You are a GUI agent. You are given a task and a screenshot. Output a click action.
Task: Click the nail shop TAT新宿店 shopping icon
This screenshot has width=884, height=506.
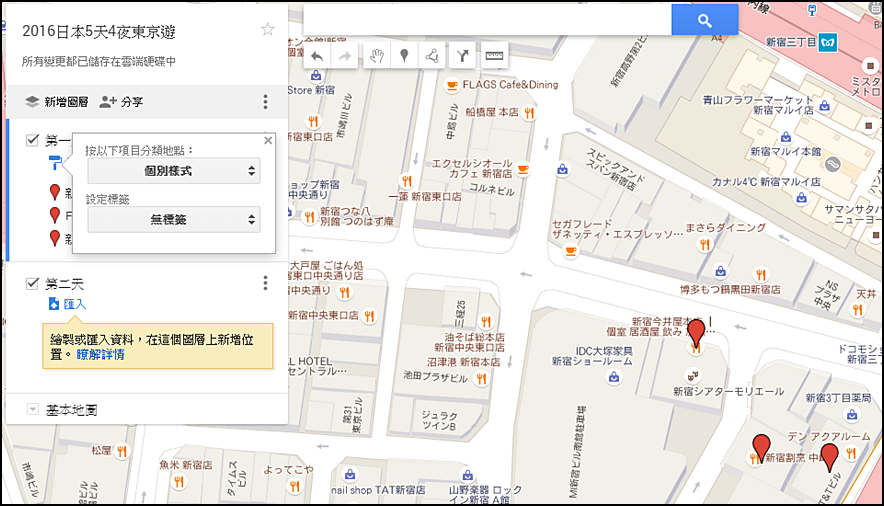(350, 474)
